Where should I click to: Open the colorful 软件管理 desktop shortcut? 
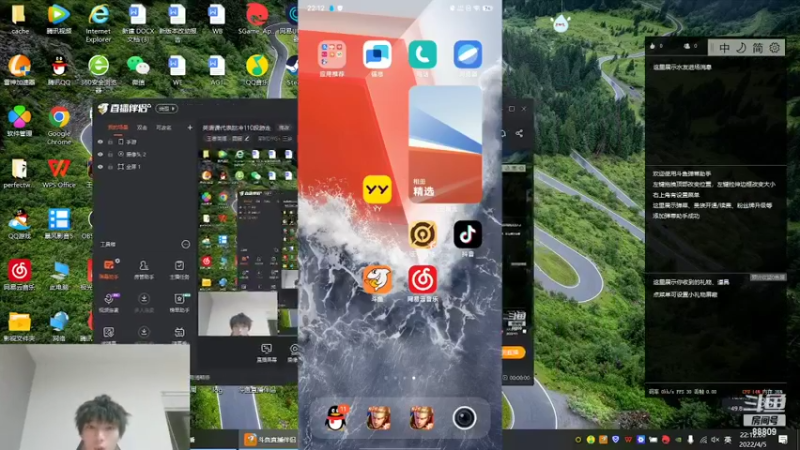coord(19,121)
